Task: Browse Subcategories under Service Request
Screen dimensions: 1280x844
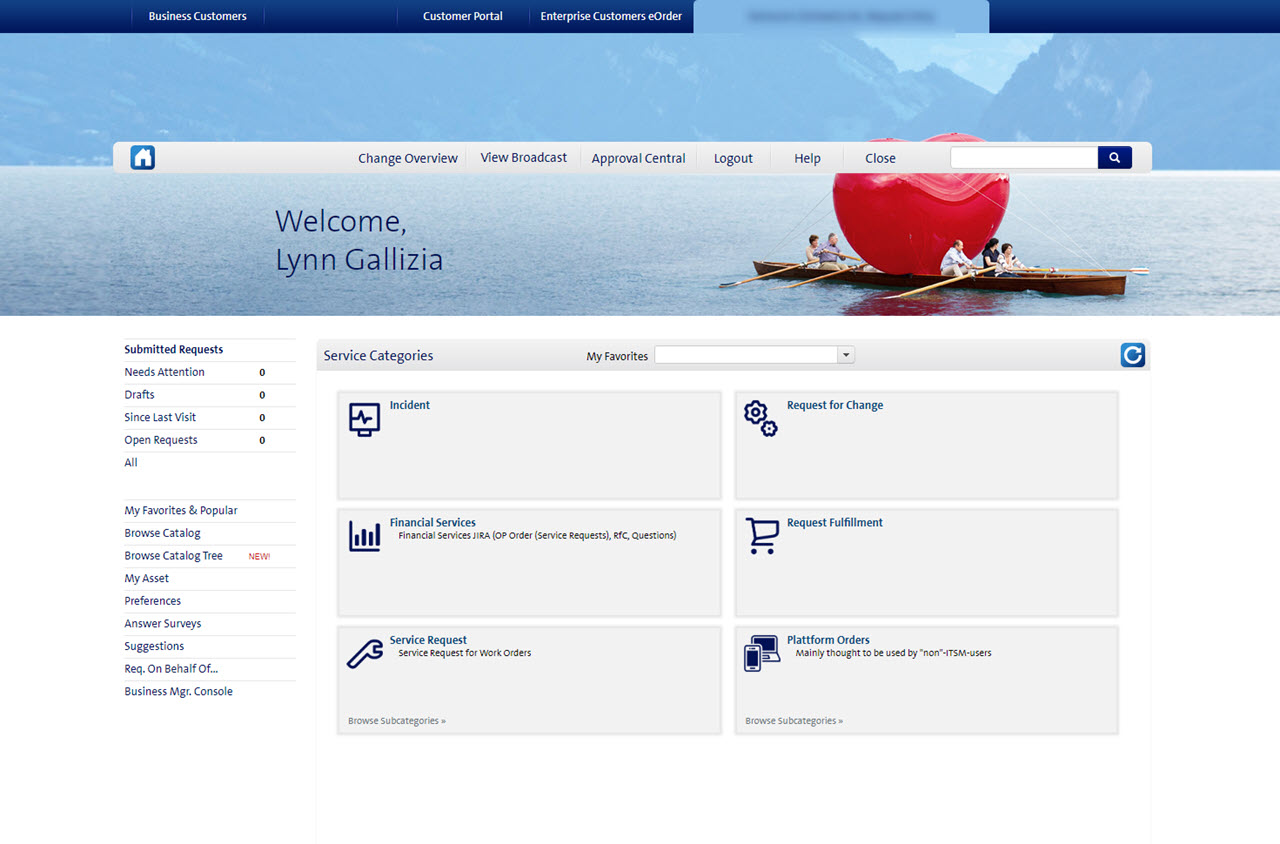Action: click(396, 721)
